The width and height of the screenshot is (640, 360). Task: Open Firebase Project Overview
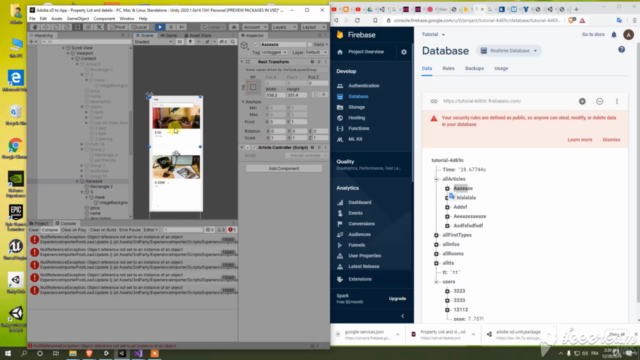pyautogui.click(x=366, y=52)
